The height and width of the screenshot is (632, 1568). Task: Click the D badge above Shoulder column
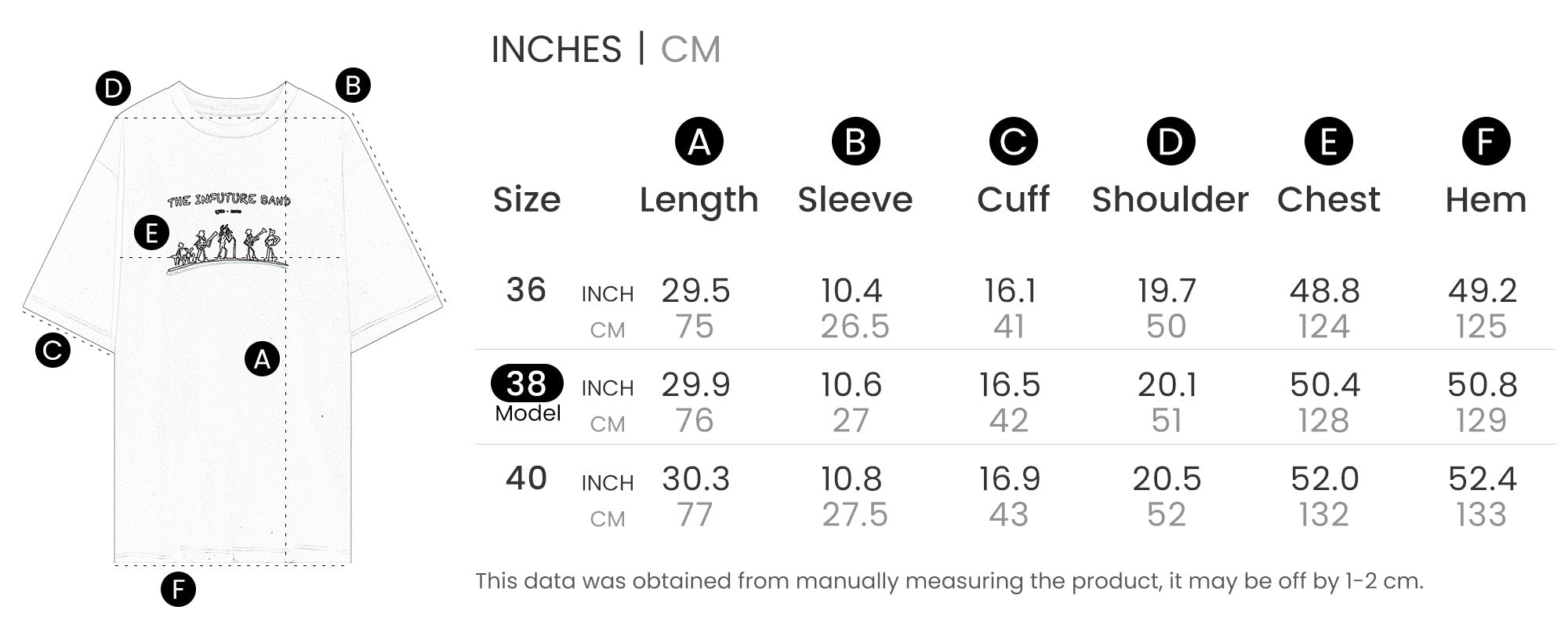pyautogui.click(x=1171, y=142)
